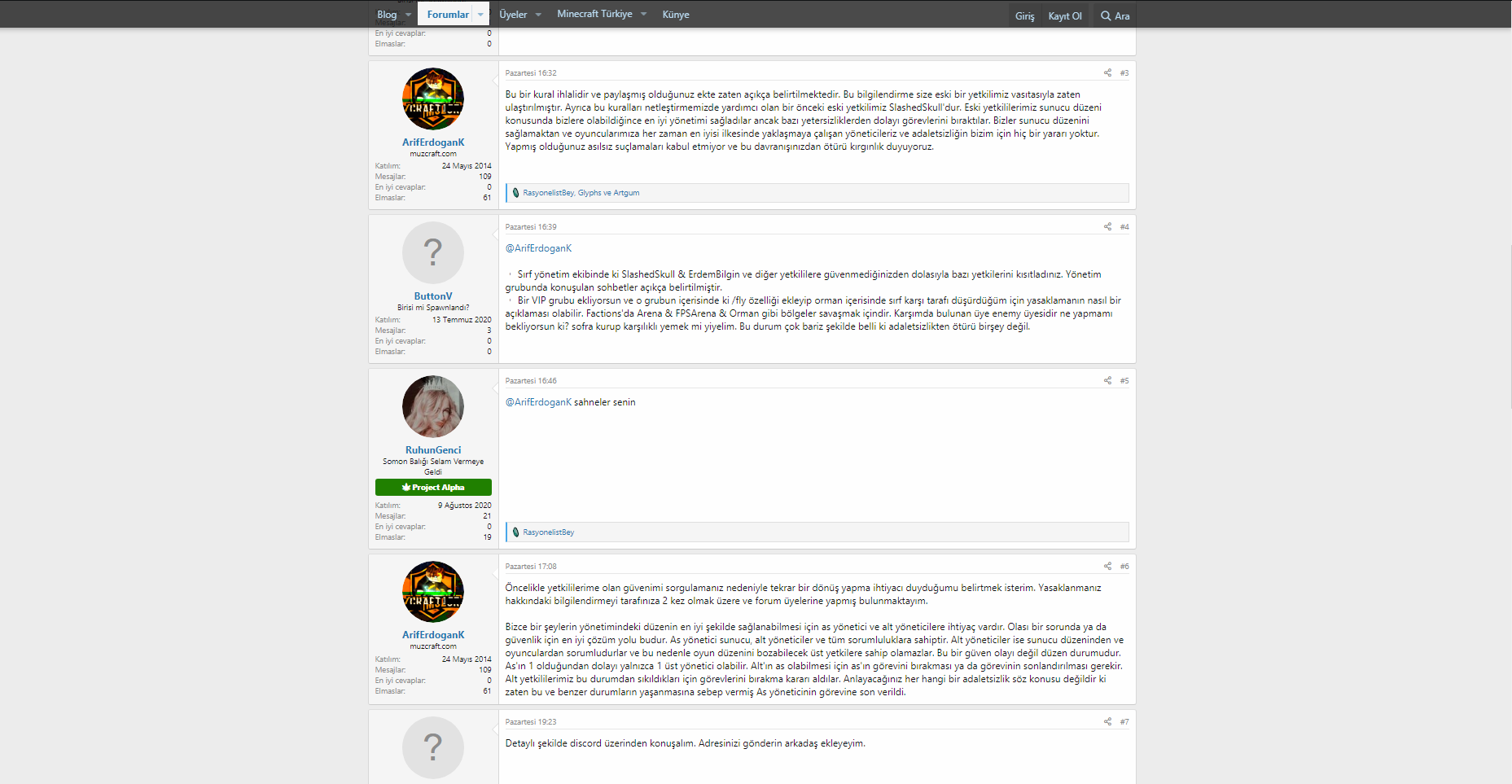Share post #7 via share icon
This screenshot has width=1512, height=784.
(x=1107, y=721)
